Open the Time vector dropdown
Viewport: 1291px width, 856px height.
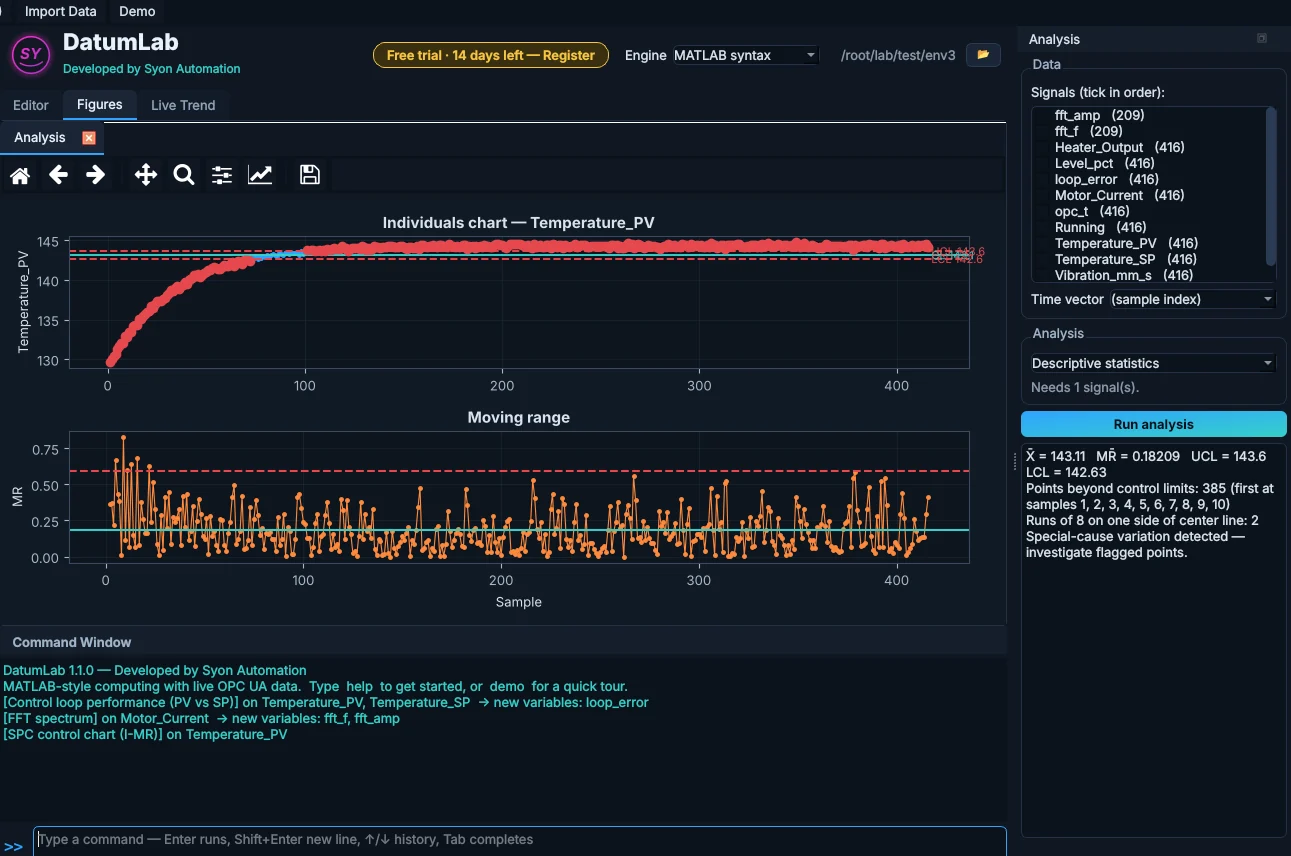[1192, 299]
